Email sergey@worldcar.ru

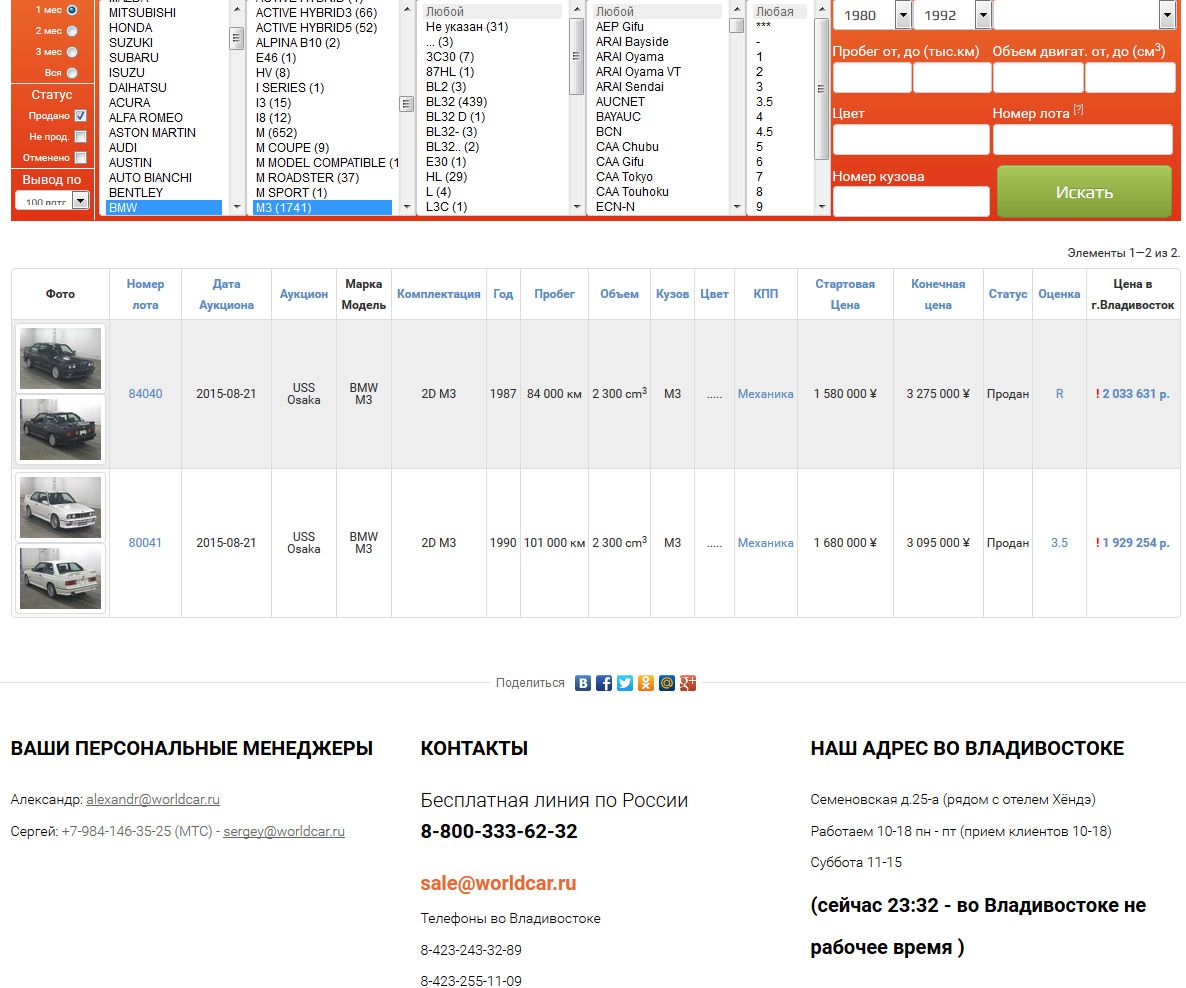pos(284,831)
